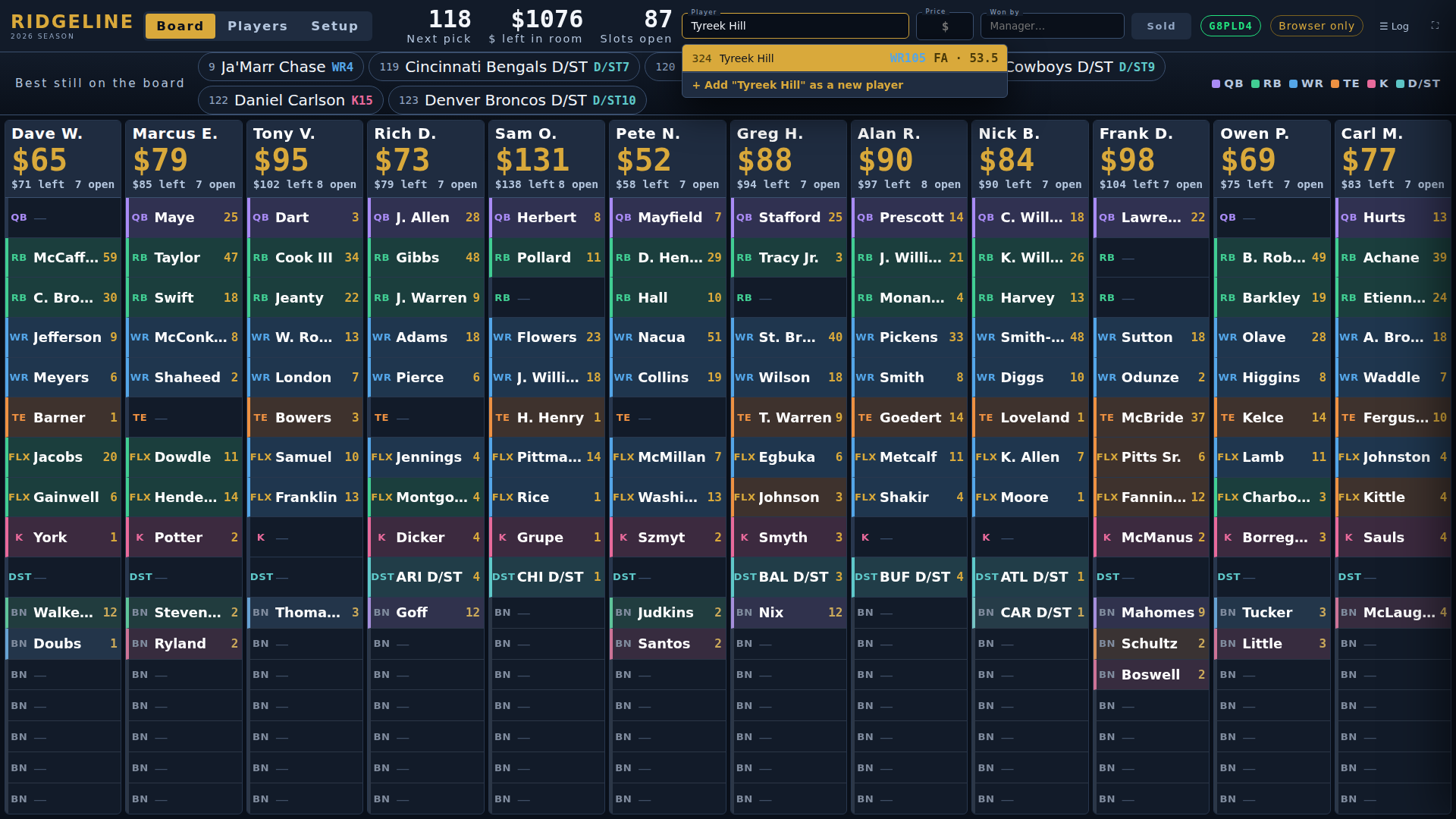Select Tyreek Hill WR105 suggestion

click(x=845, y=58)
